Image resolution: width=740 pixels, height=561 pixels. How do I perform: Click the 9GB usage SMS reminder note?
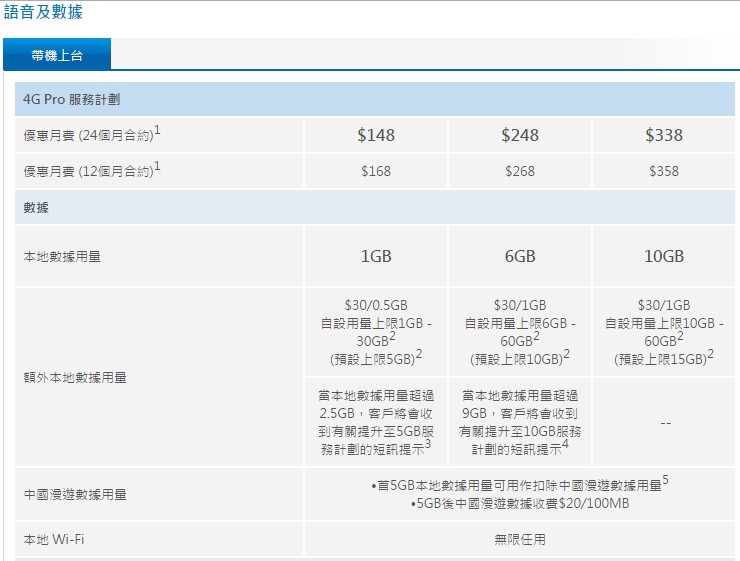pos(520,423)
